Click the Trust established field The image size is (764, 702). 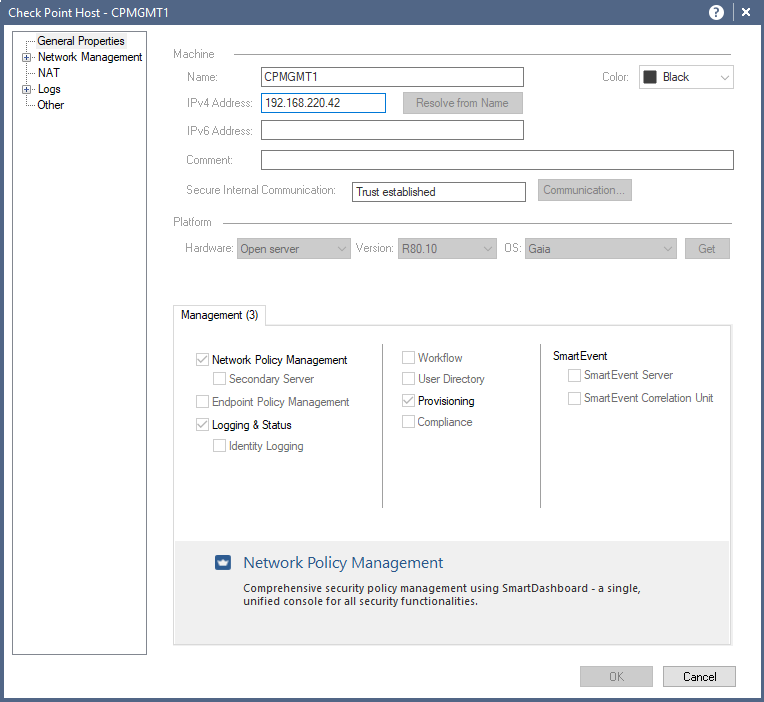coord(439,191)
